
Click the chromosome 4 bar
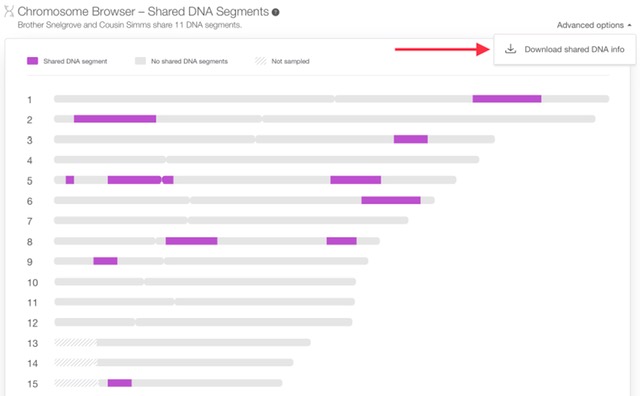tap(267, 159)
